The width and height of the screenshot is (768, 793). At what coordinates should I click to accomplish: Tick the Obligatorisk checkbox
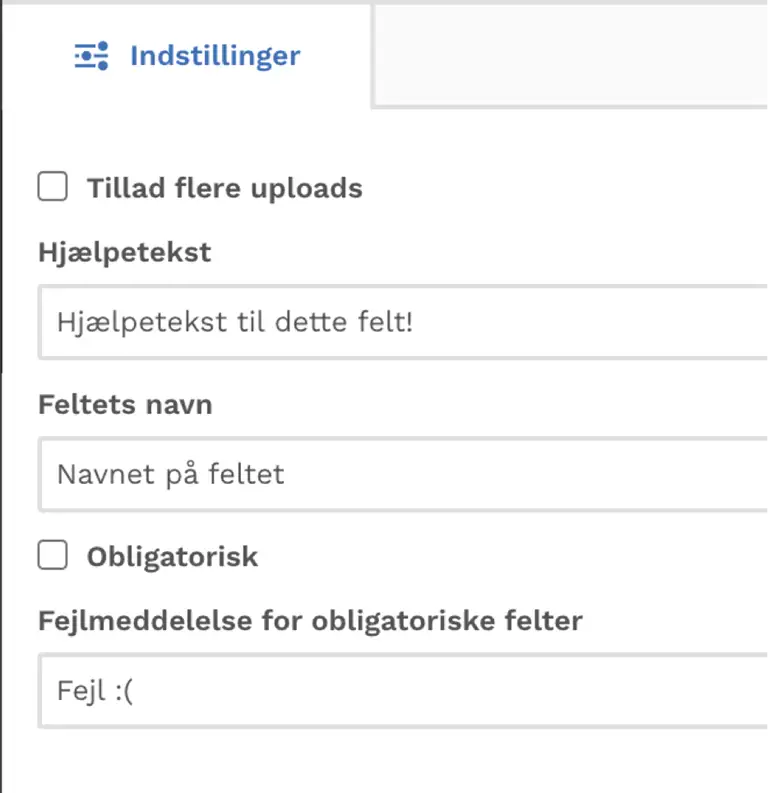click(53, 555)
